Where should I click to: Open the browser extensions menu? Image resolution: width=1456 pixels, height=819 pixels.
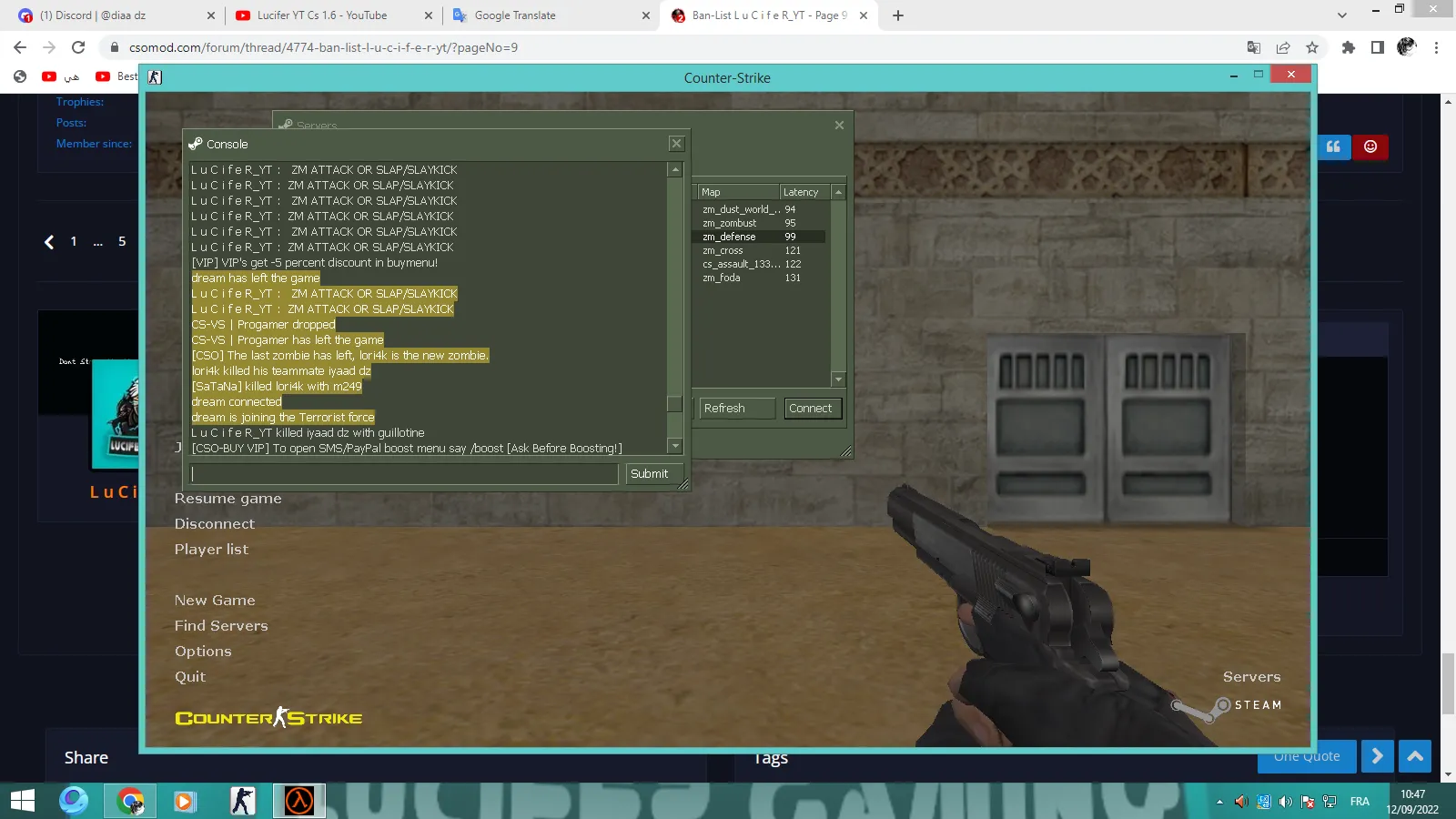click(1349, 47)
